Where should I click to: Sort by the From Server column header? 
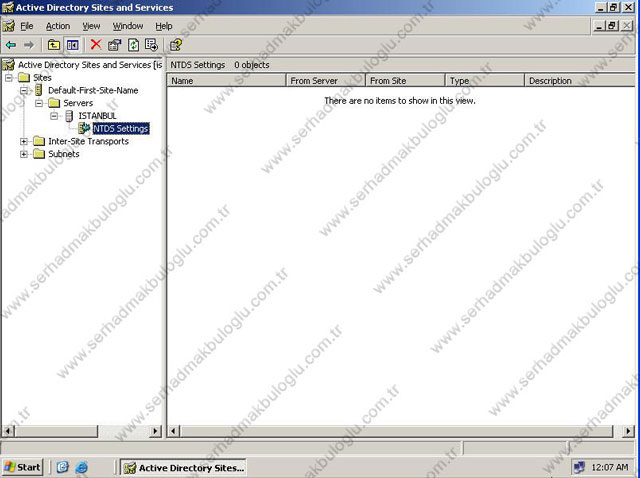point(325,80)
